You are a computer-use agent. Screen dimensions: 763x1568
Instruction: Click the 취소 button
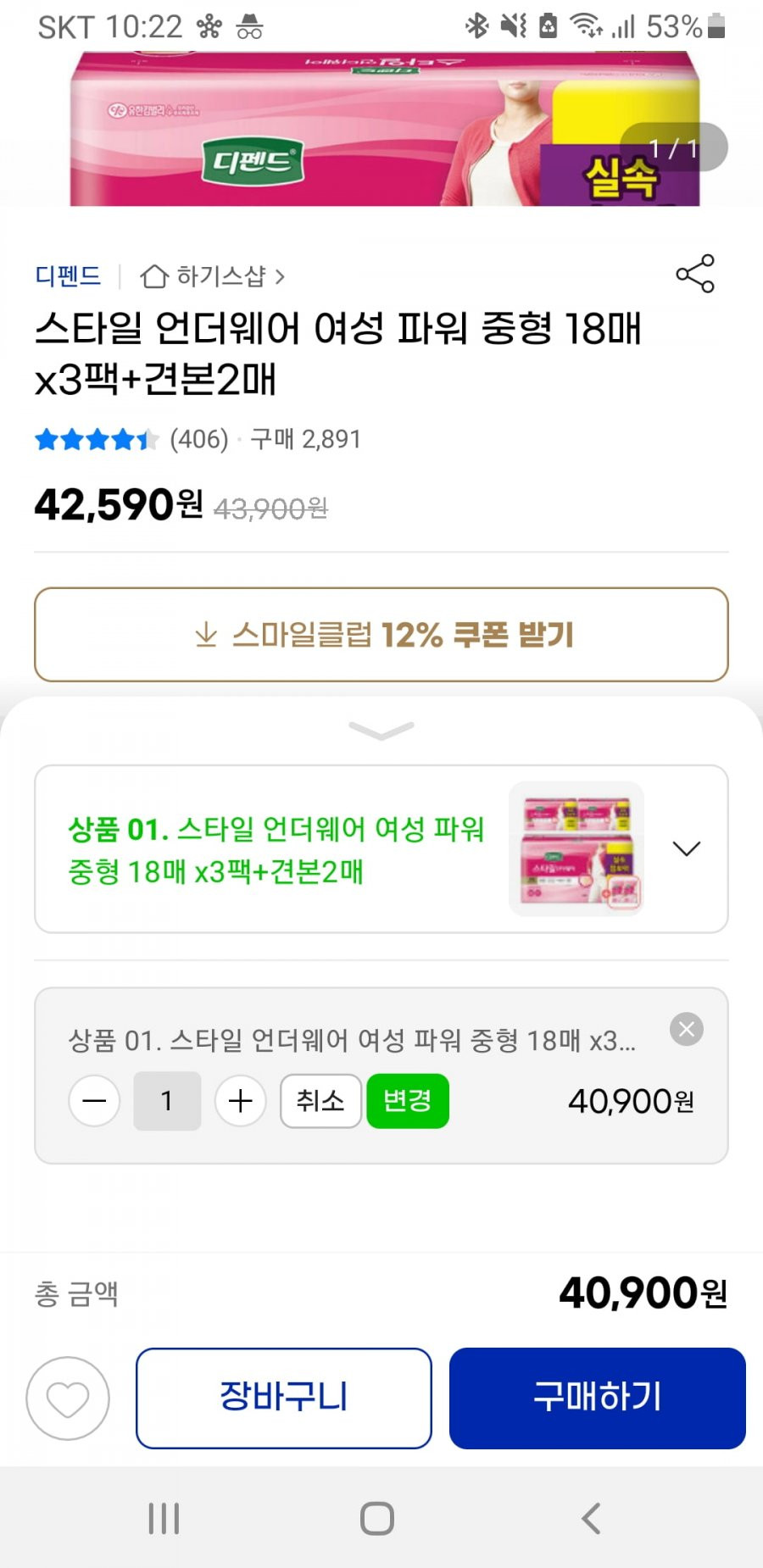click(320, 1101)
